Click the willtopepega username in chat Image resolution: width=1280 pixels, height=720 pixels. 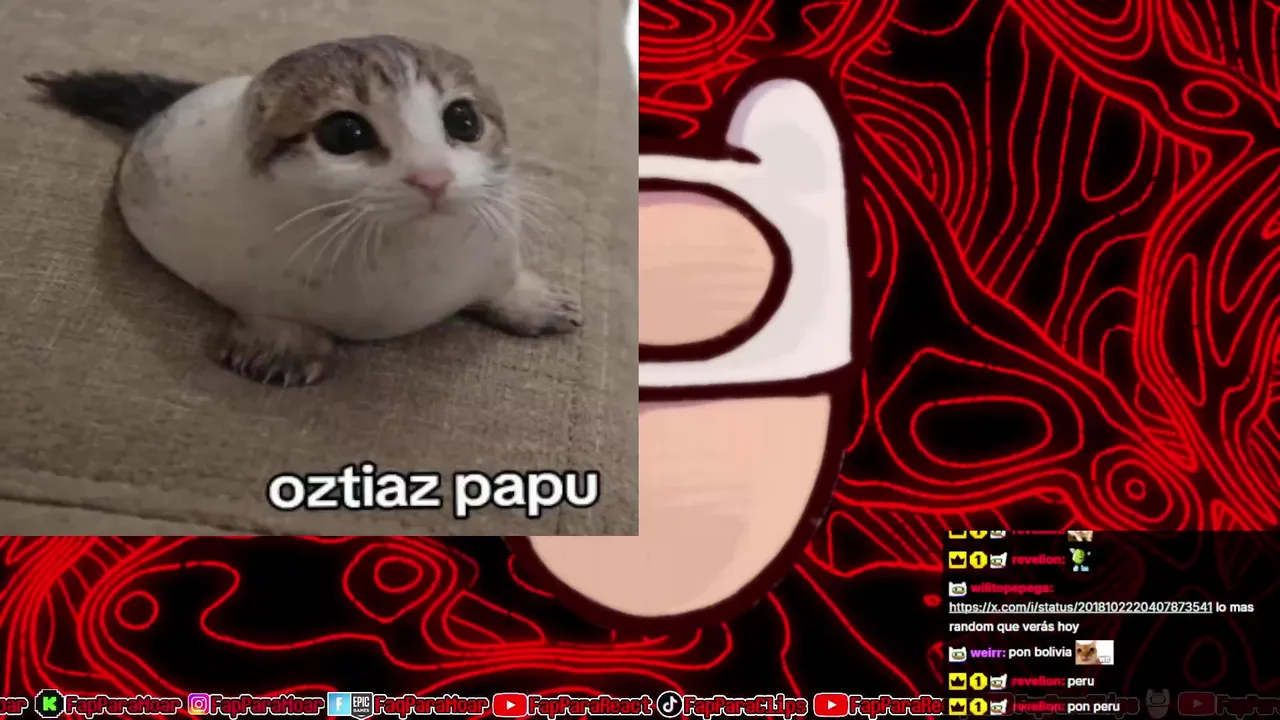click(1010, 588)
